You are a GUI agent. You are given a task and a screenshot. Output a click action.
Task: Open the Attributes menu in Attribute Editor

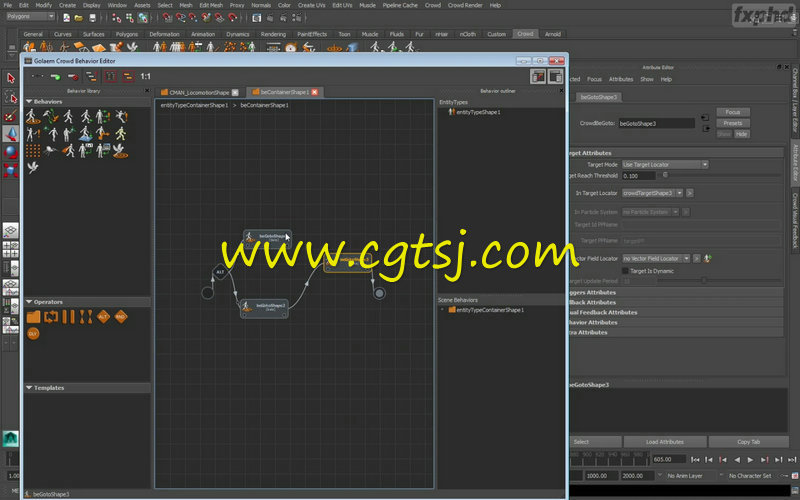click(621, 80)
